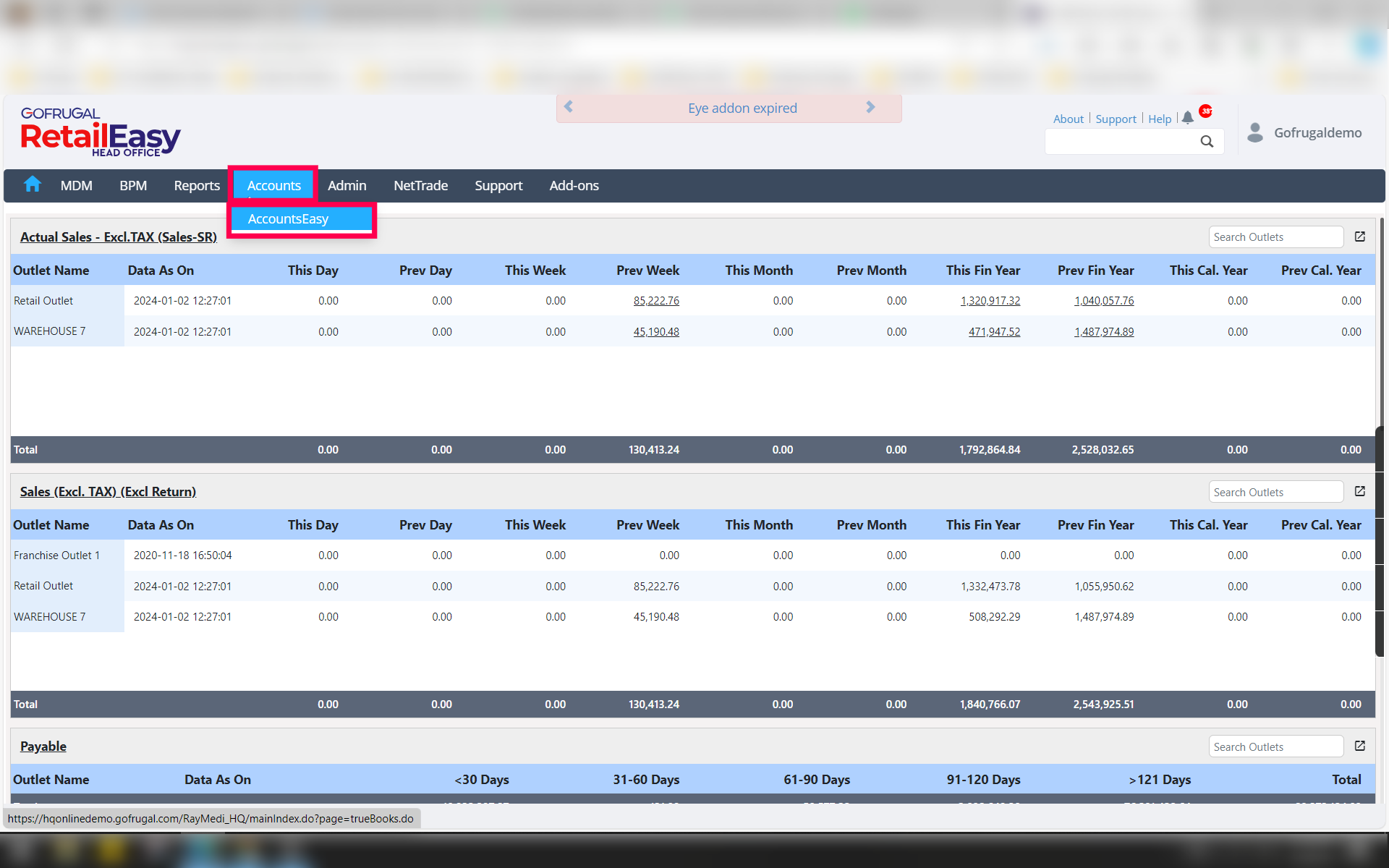
Task: Pop out the Sales Excl Return widget
Action: [x=1359, y=491]
